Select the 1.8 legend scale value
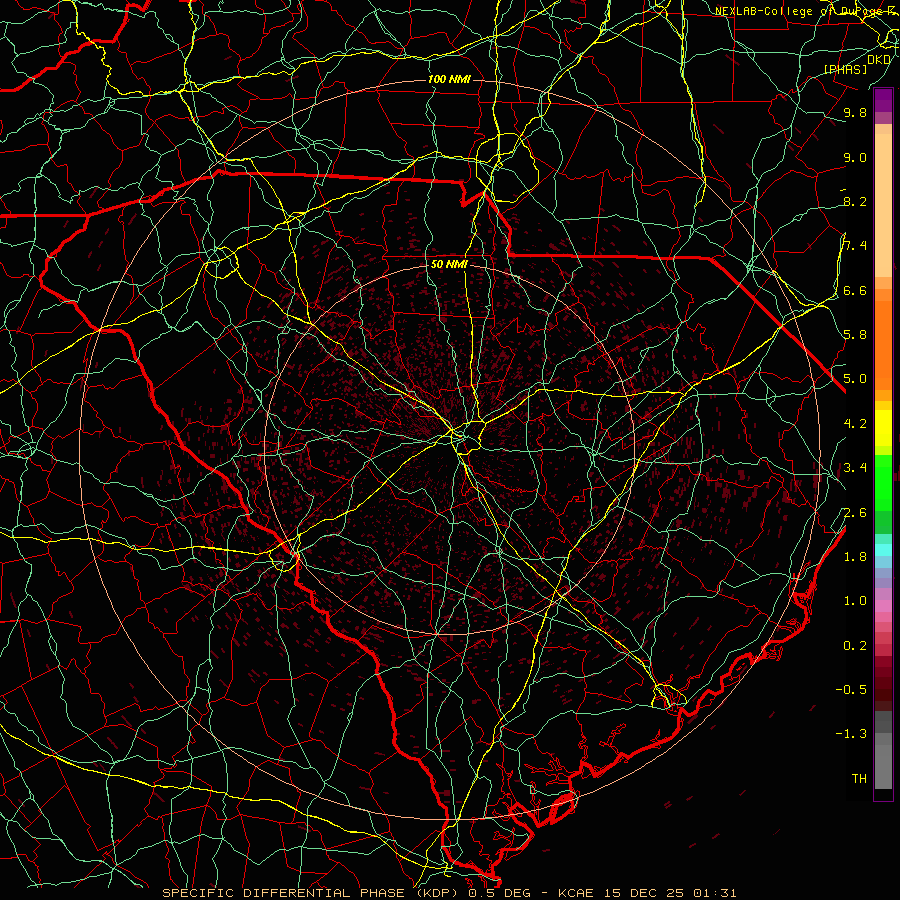 point(855,556)
